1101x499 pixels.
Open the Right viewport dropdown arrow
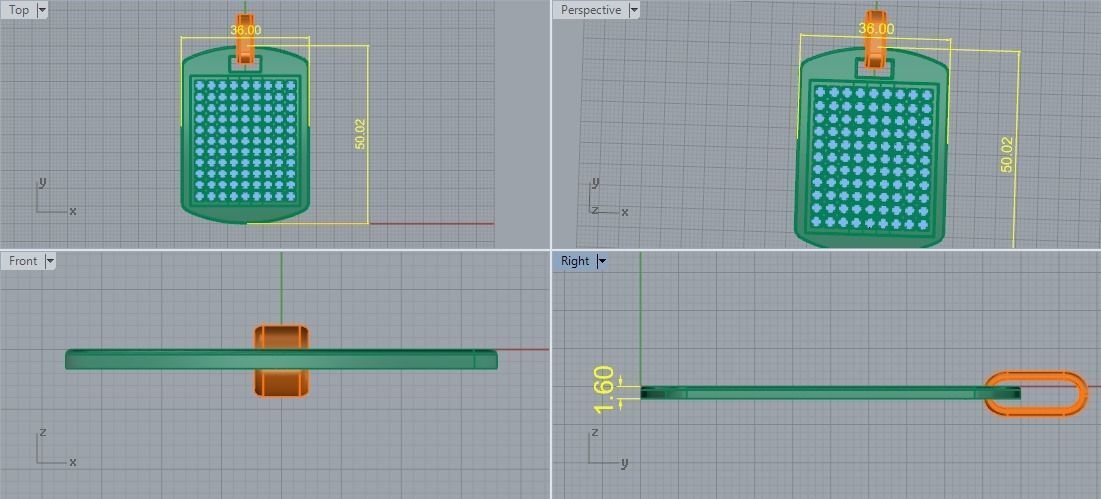601,261
